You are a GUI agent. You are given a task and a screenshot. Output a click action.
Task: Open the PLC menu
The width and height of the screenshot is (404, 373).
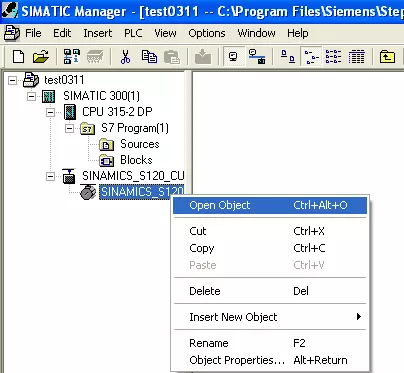click(133, 33)
